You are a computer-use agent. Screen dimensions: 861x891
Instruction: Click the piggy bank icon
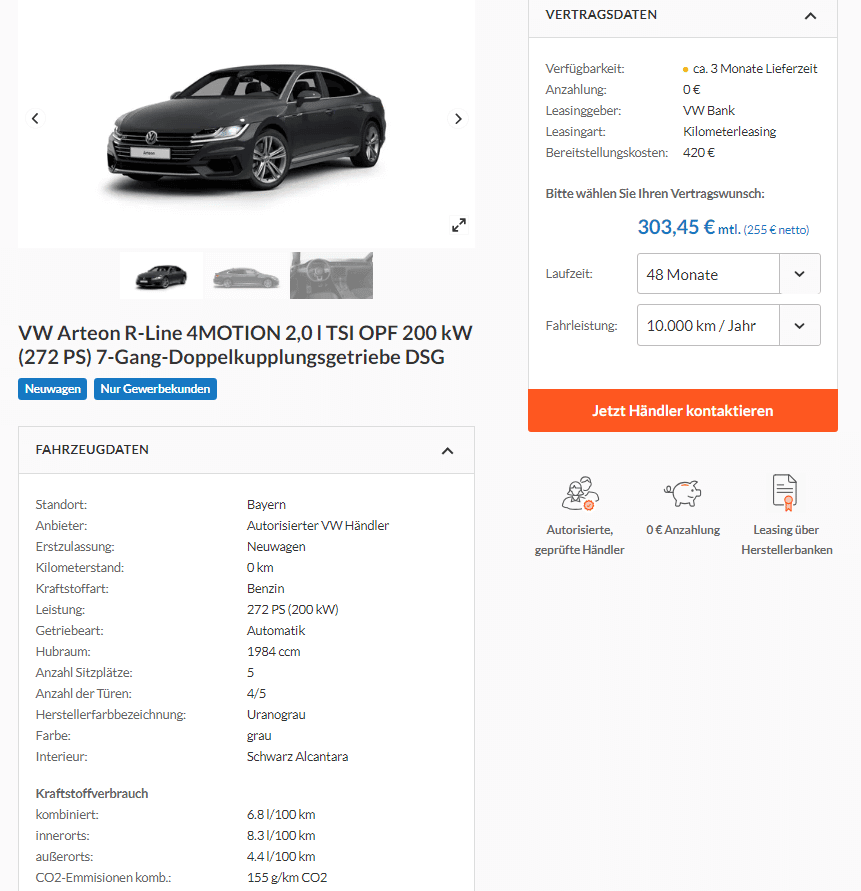tap(683, 493)
